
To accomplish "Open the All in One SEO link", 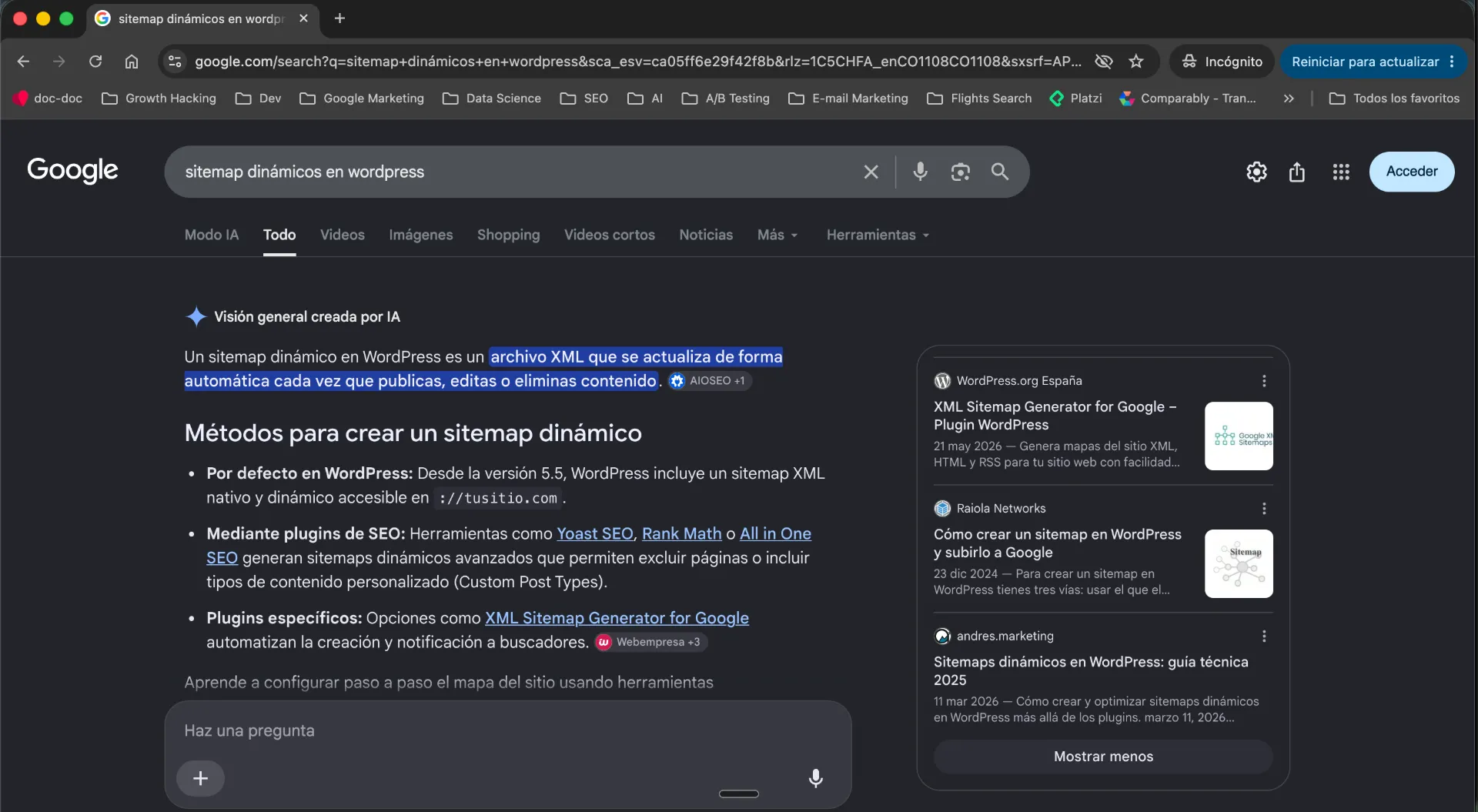I will (x=775, y=533).
